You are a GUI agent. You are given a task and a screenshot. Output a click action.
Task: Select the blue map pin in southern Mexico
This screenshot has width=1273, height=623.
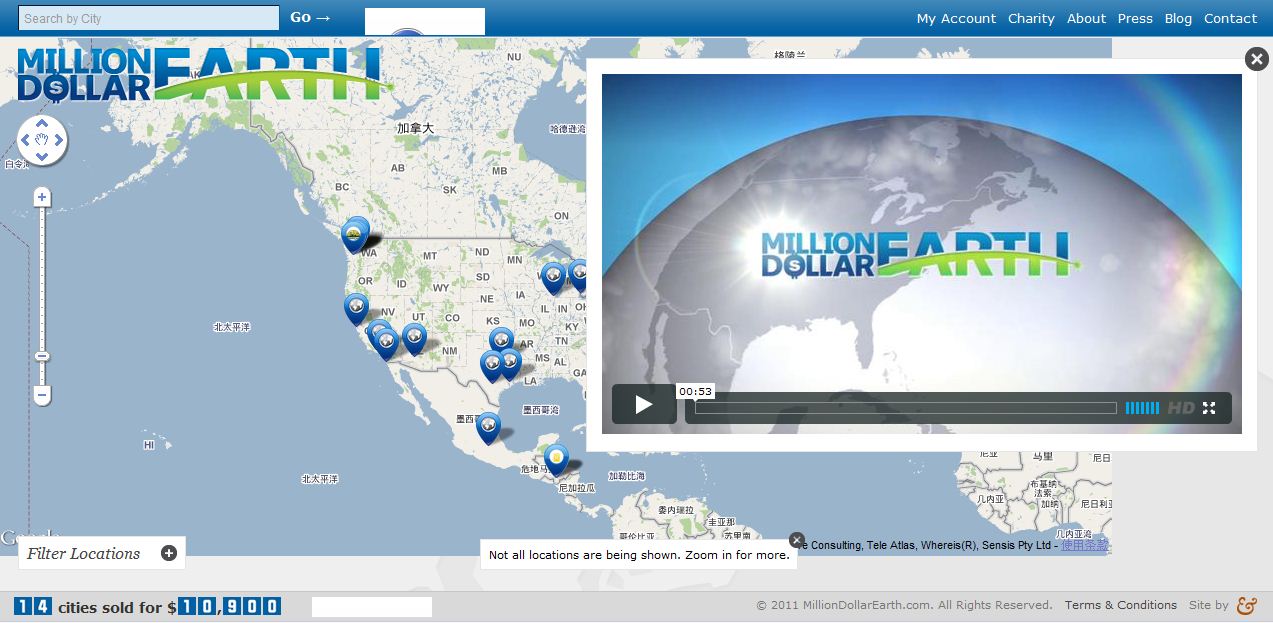[x=487, y=428]
